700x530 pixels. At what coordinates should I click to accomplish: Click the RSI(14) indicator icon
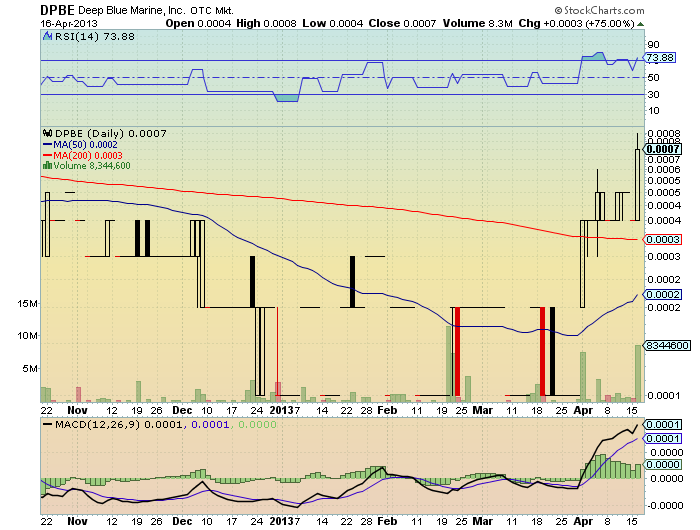click(47, 36)
